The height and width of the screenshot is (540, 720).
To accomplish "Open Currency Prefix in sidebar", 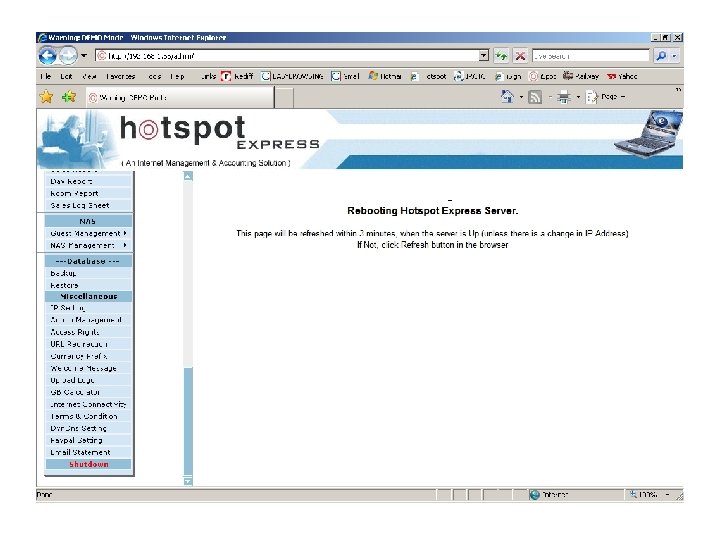I will (x=88, y=356).
